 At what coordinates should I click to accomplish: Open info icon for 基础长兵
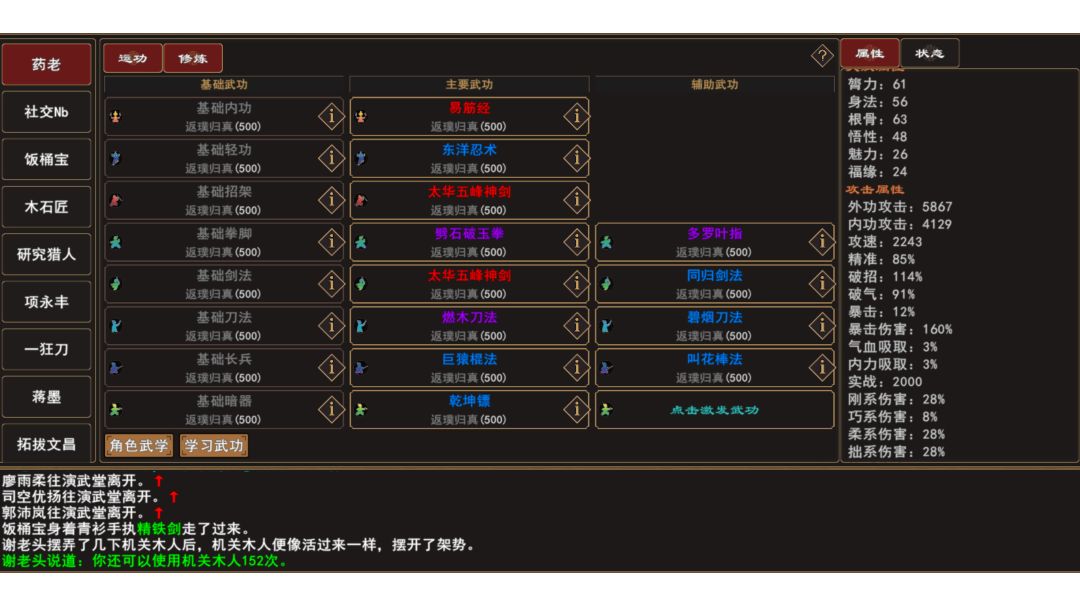click(331, 368)
